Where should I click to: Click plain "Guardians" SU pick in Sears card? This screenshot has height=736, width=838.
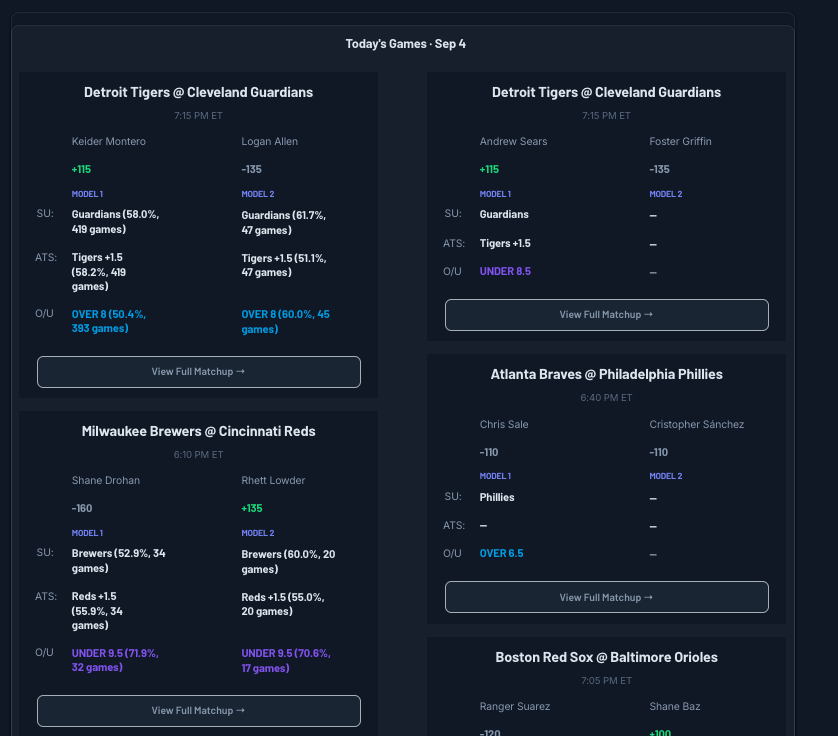point(504,214)
